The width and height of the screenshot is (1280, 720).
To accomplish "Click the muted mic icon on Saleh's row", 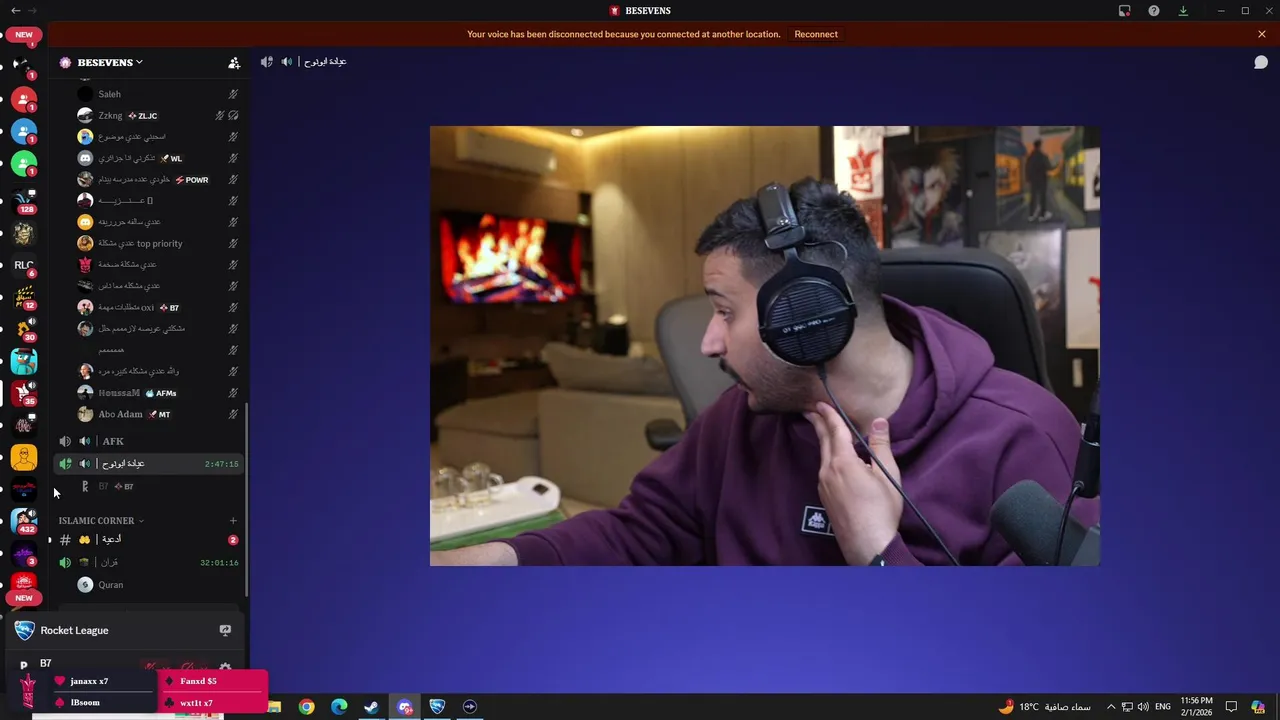I will tap(233, 94).
